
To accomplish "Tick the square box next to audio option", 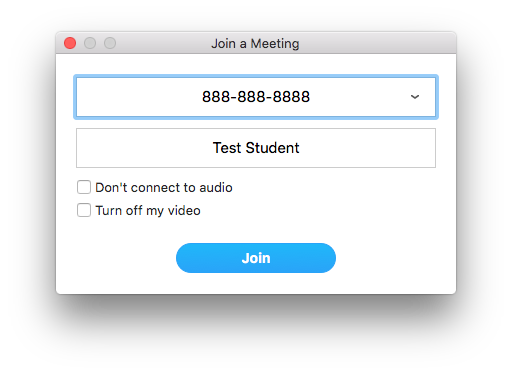I will pyautogui.click(x=84, y=187).
